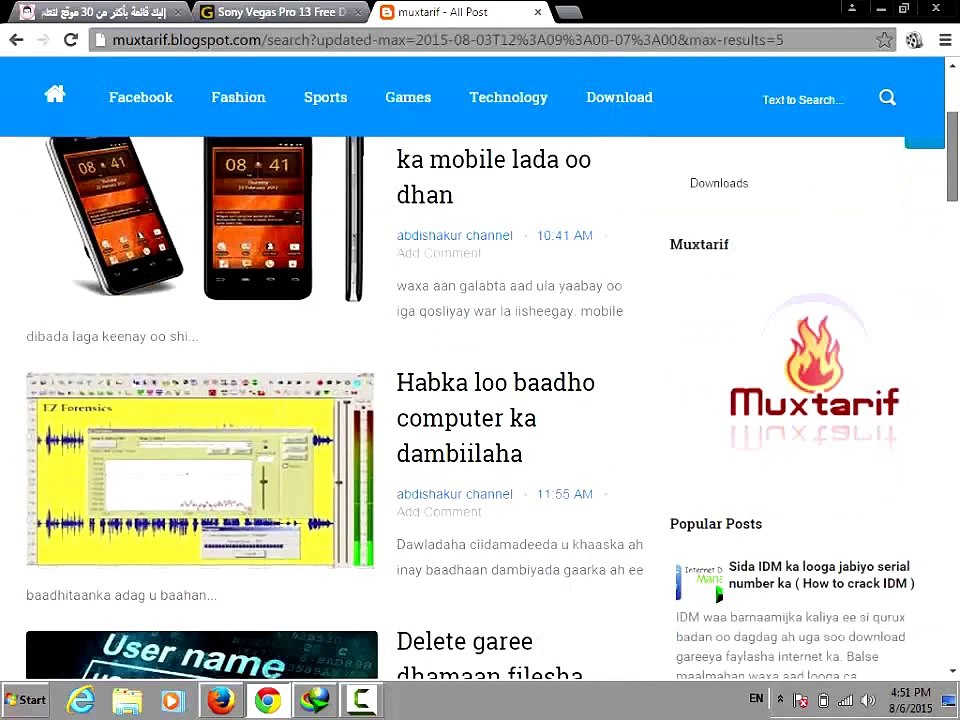Screen dimensions: 960x720
Task: Click abdishakur channel author at 10:41 AM
Action: tap(454, 235)
